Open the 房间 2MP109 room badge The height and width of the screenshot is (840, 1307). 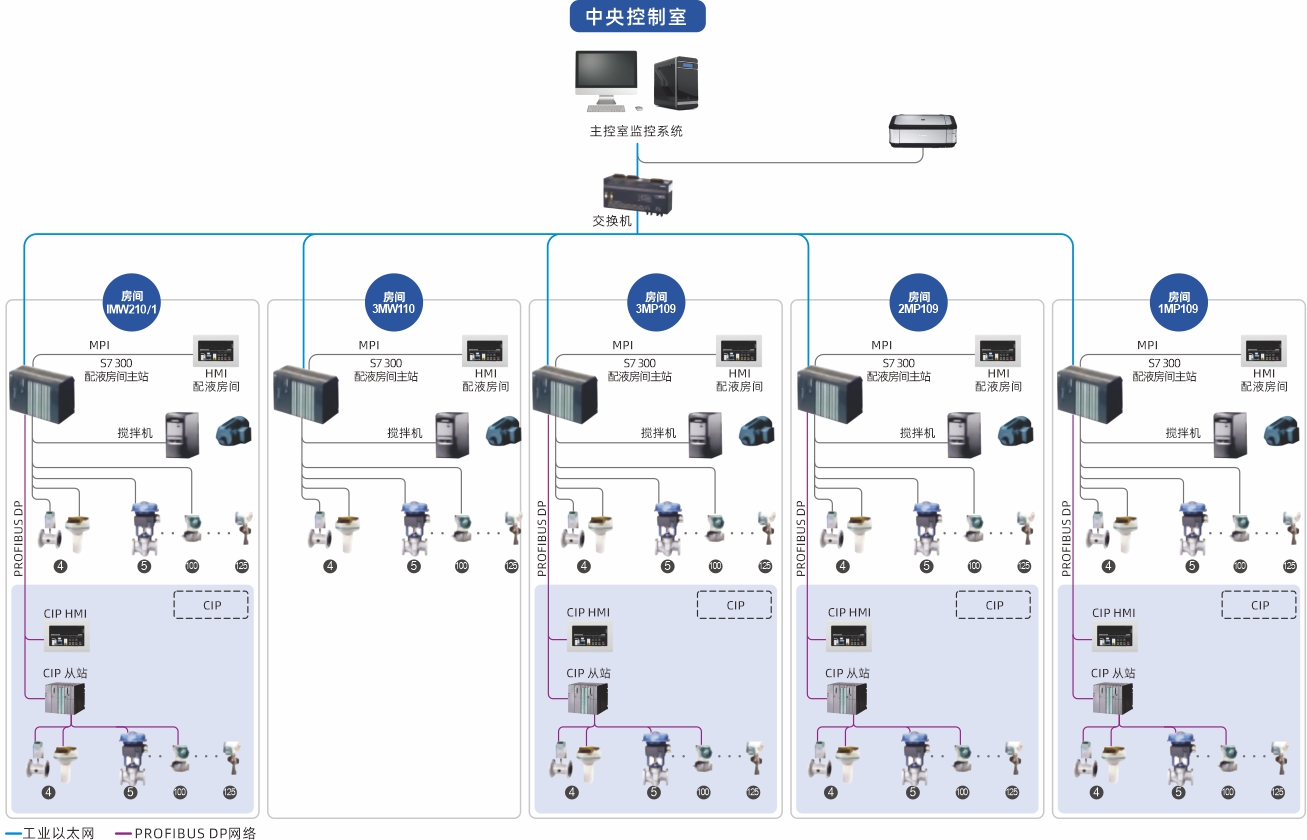(x=918, y=303)
